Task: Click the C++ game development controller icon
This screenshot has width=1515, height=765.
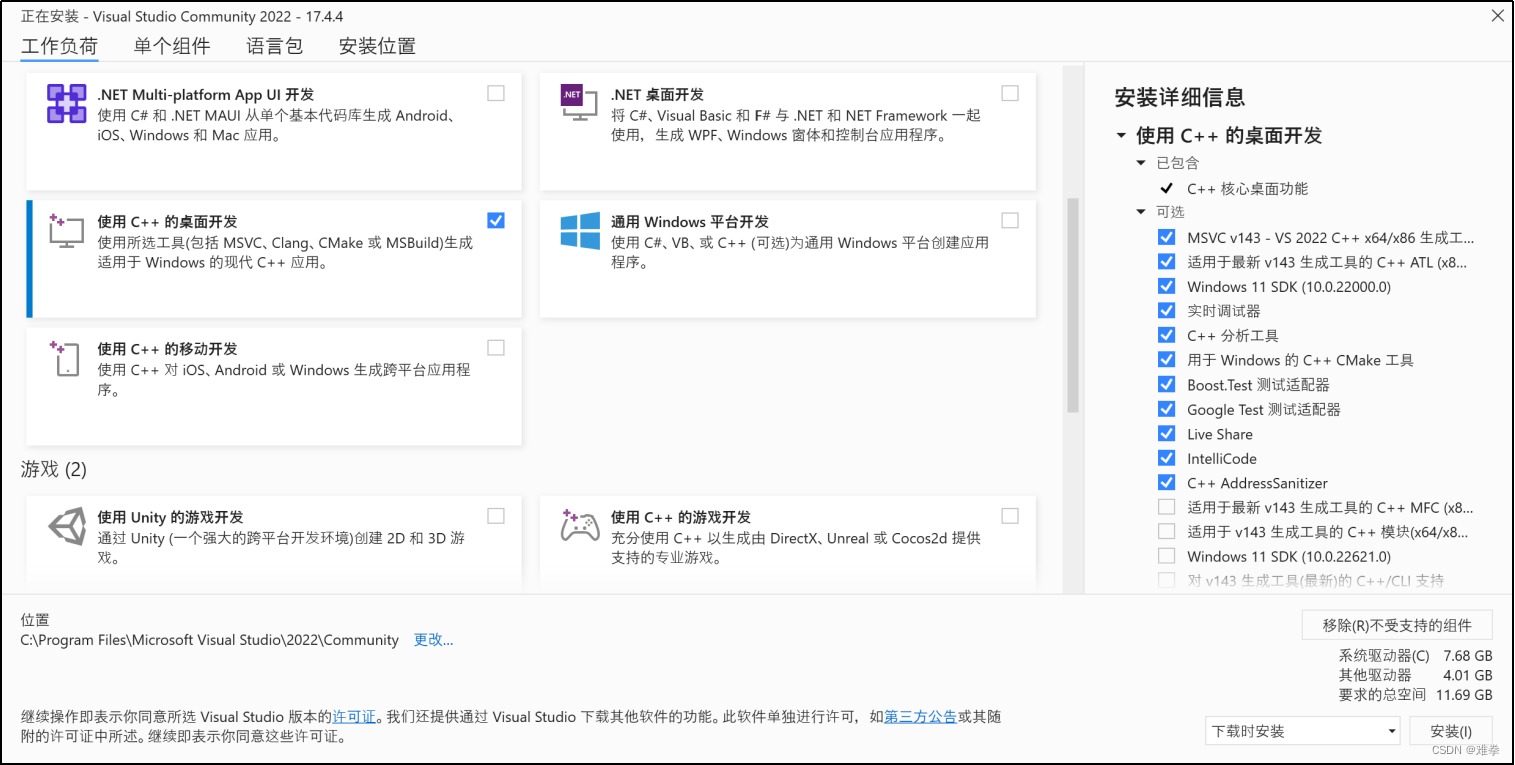Action: pos(580,526)
